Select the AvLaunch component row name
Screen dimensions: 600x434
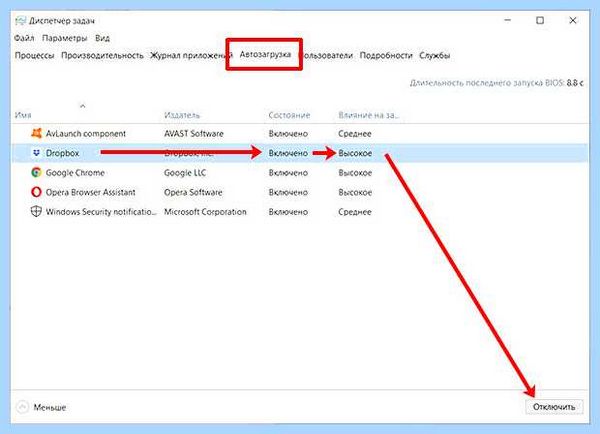(x=86, y=134)
